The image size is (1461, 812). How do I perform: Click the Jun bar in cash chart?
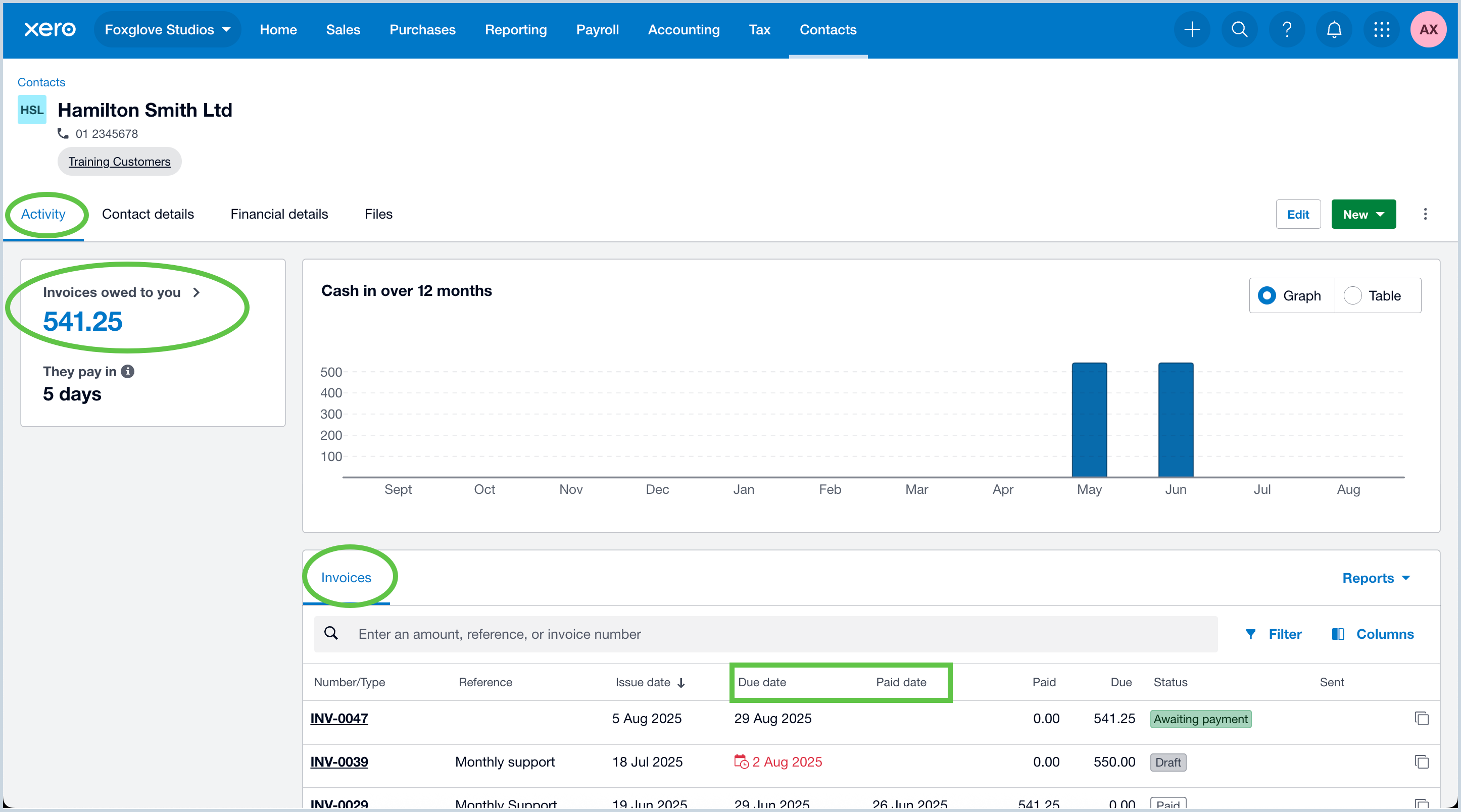point(1176,420)
